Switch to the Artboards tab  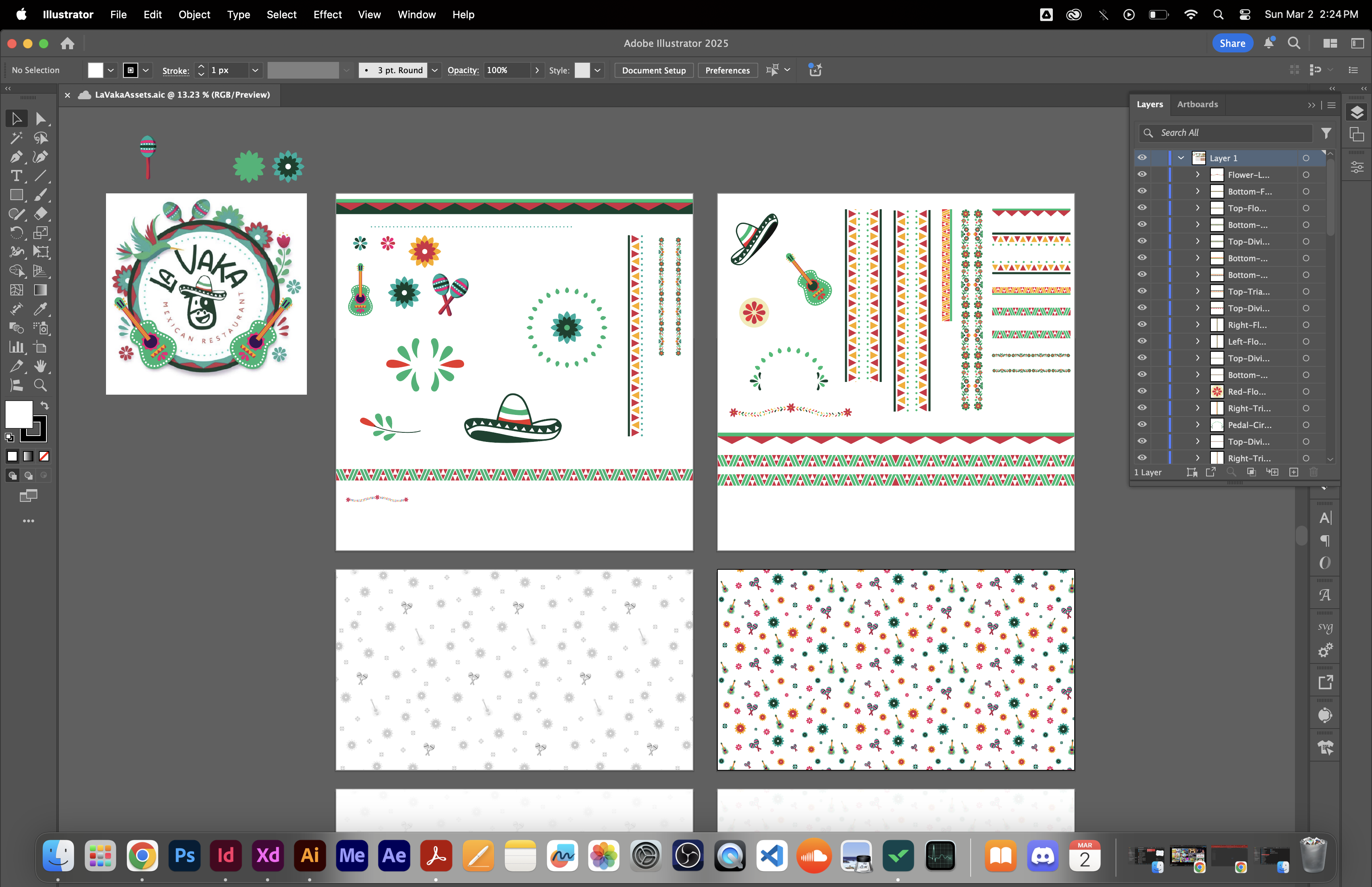[1197, 104]
